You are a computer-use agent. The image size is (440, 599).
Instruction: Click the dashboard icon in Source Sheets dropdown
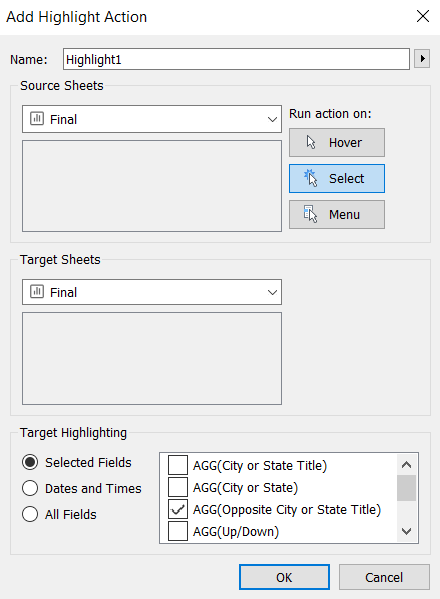[x=37, y=119]
